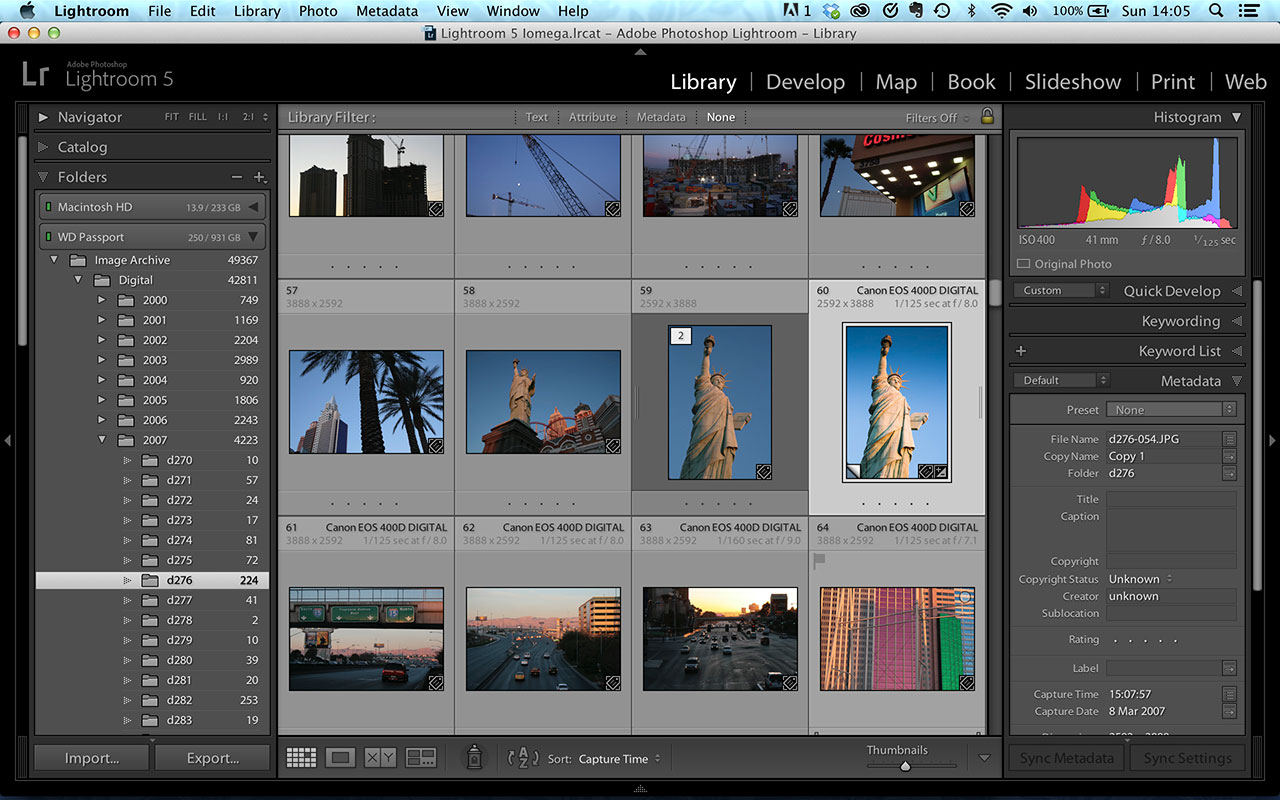The image size is (1280, 800).
Task: Click stack count badge 2 on photo 59
Action: click(x=681, y=336)
